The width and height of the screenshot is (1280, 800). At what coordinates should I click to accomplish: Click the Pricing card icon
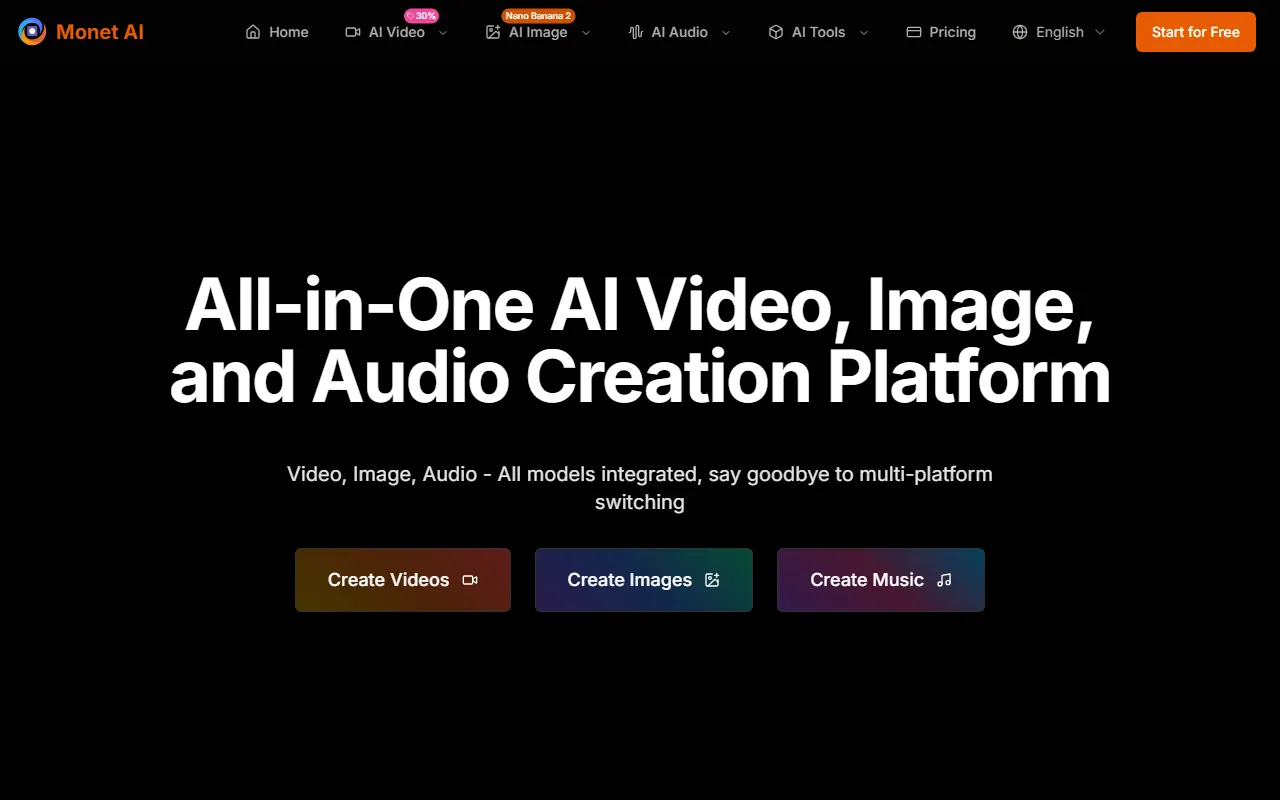coord(914,32)
